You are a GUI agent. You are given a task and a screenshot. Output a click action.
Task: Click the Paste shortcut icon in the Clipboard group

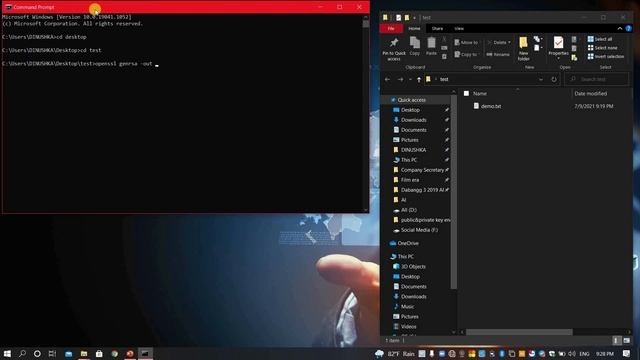tap(444, 56)
